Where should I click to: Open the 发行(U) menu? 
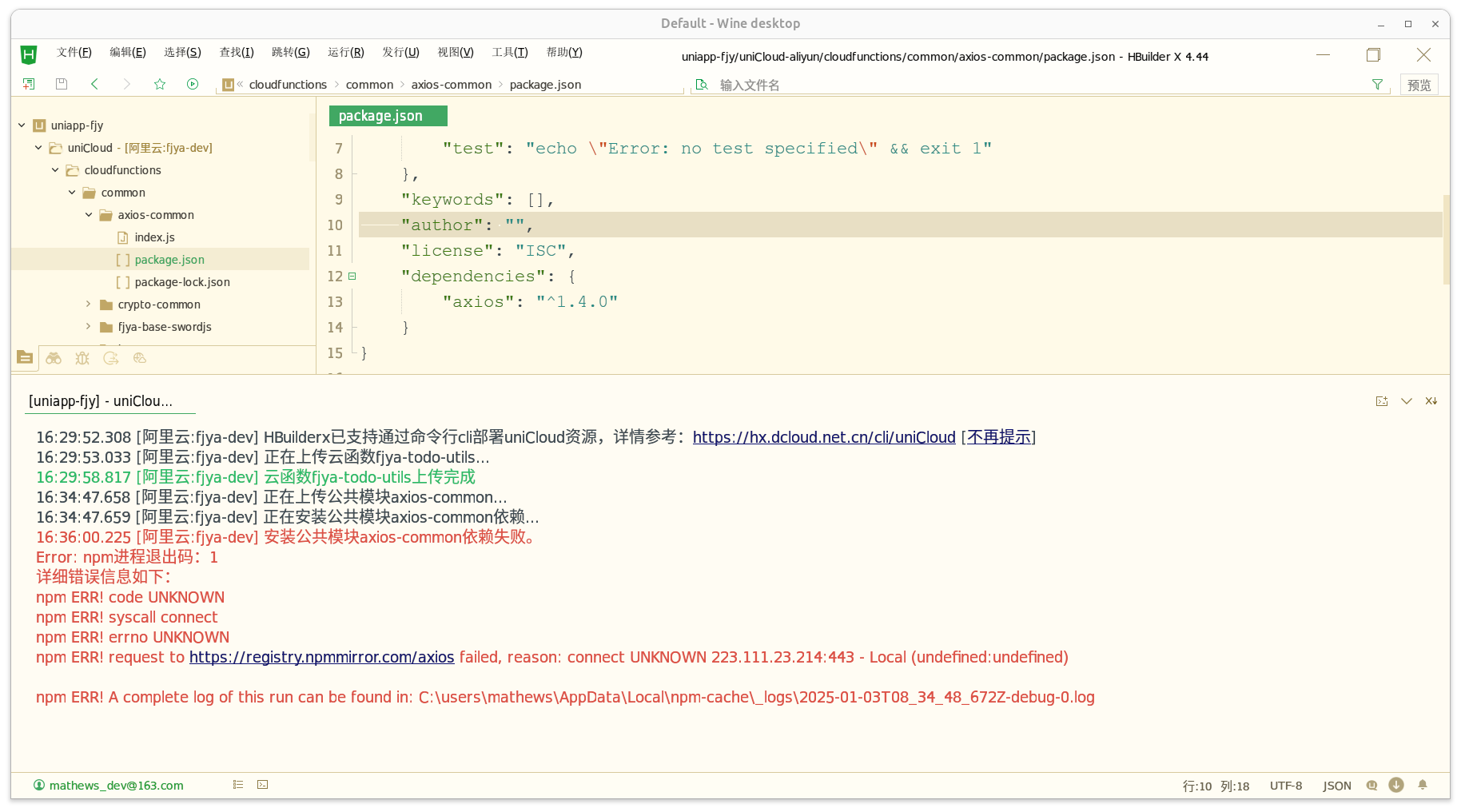(x=400, y=53)
